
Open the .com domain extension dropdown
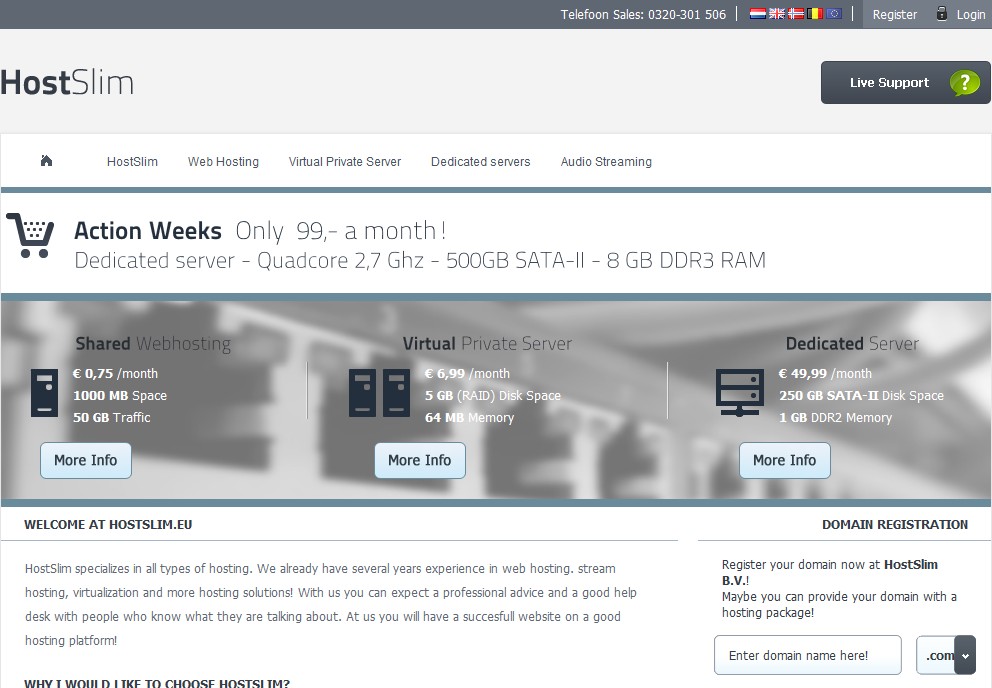click(x=946, y=655)
